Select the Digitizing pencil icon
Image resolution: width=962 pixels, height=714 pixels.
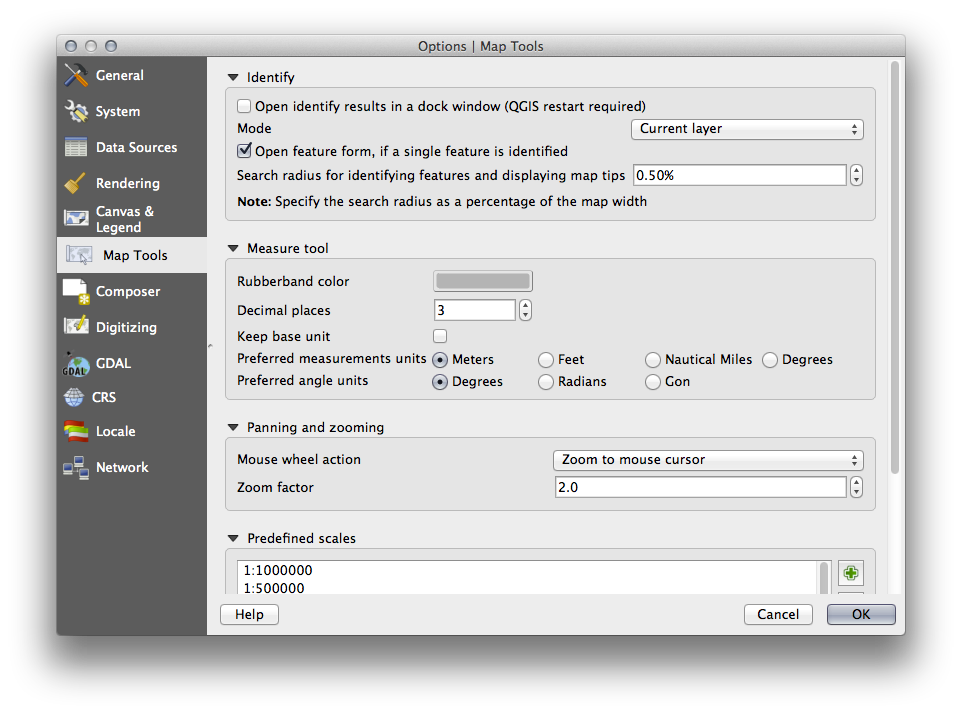click(76, 328)
